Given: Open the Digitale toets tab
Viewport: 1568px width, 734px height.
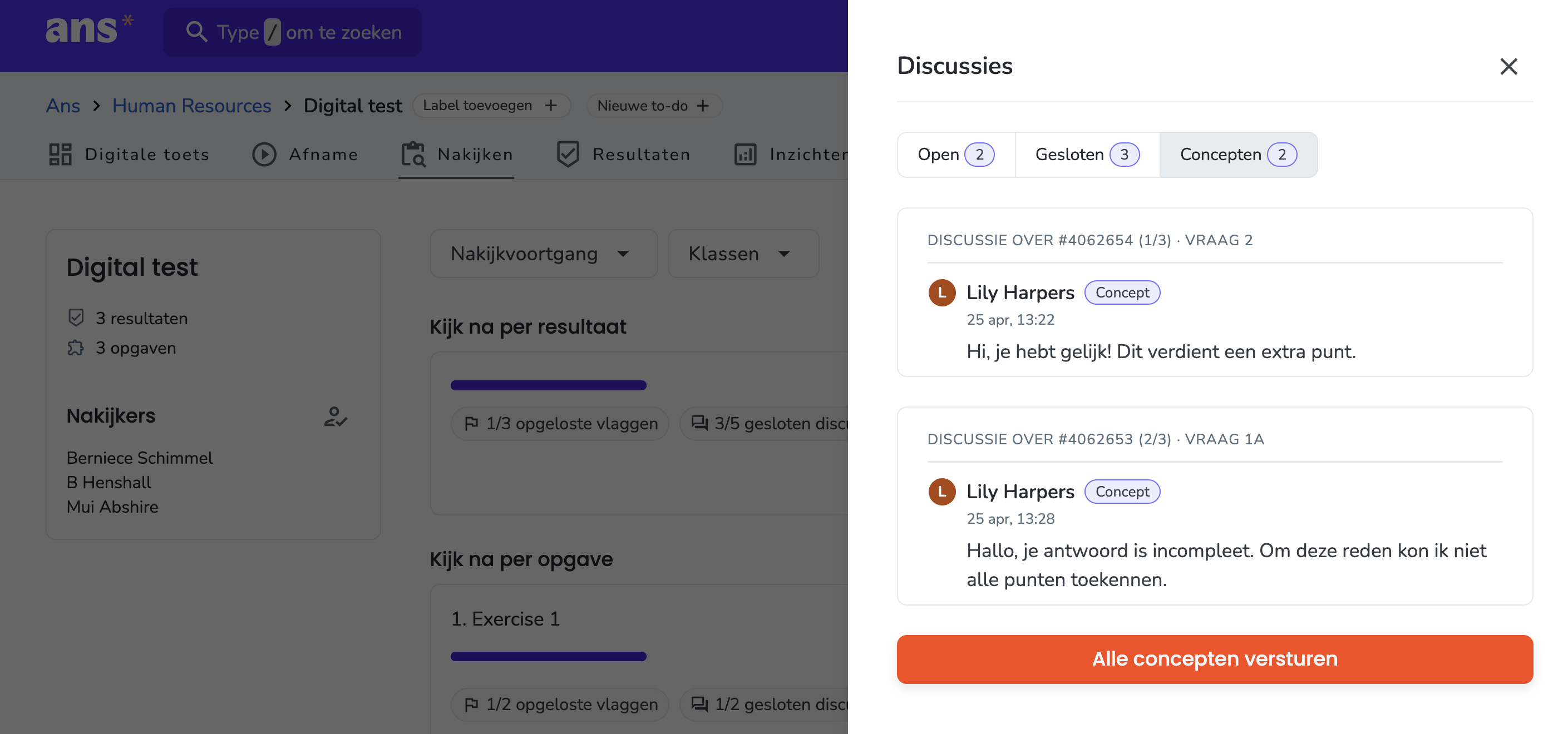Looking at the screenshot, I should [129, 155].
